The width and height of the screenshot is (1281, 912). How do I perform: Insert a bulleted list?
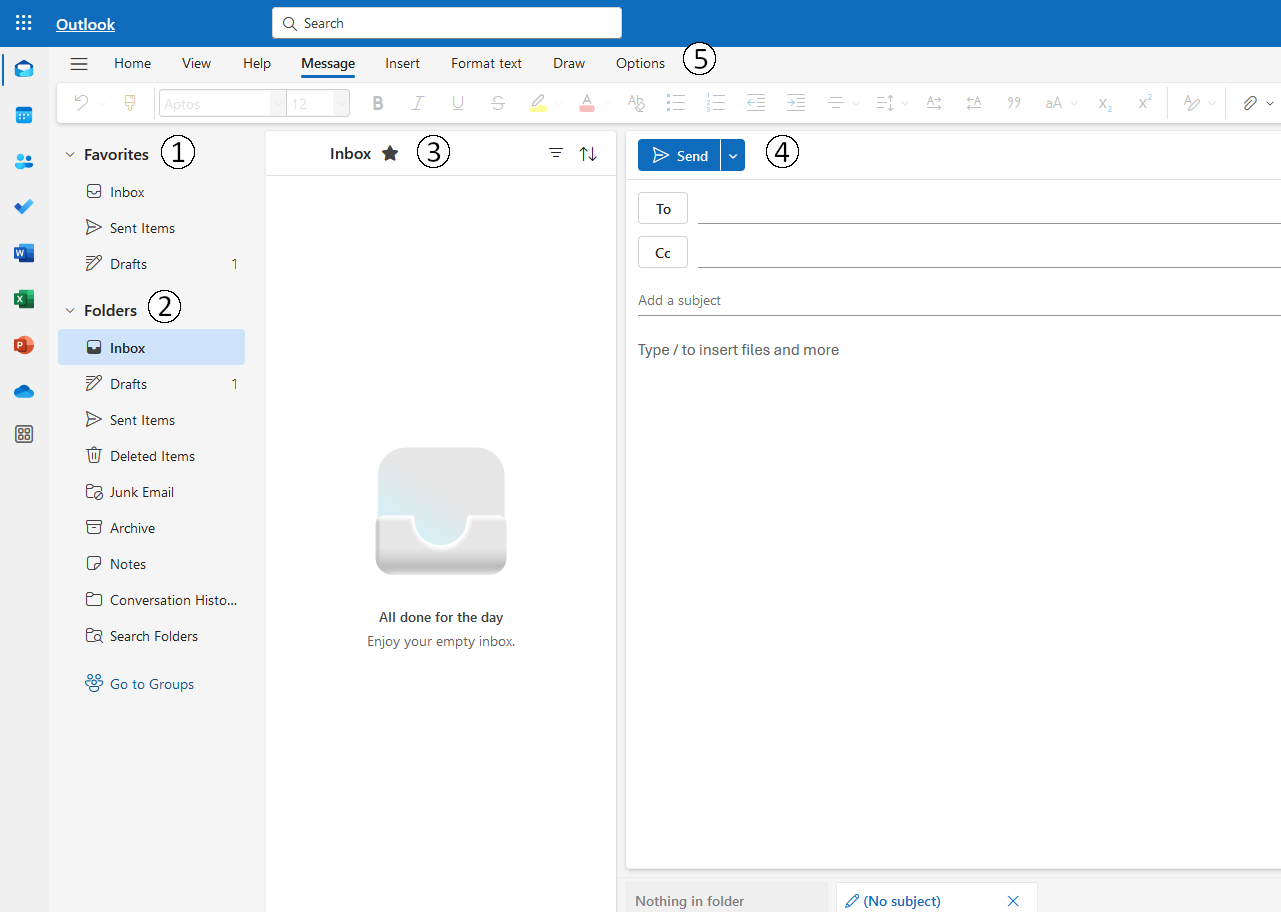click(676, 103)
